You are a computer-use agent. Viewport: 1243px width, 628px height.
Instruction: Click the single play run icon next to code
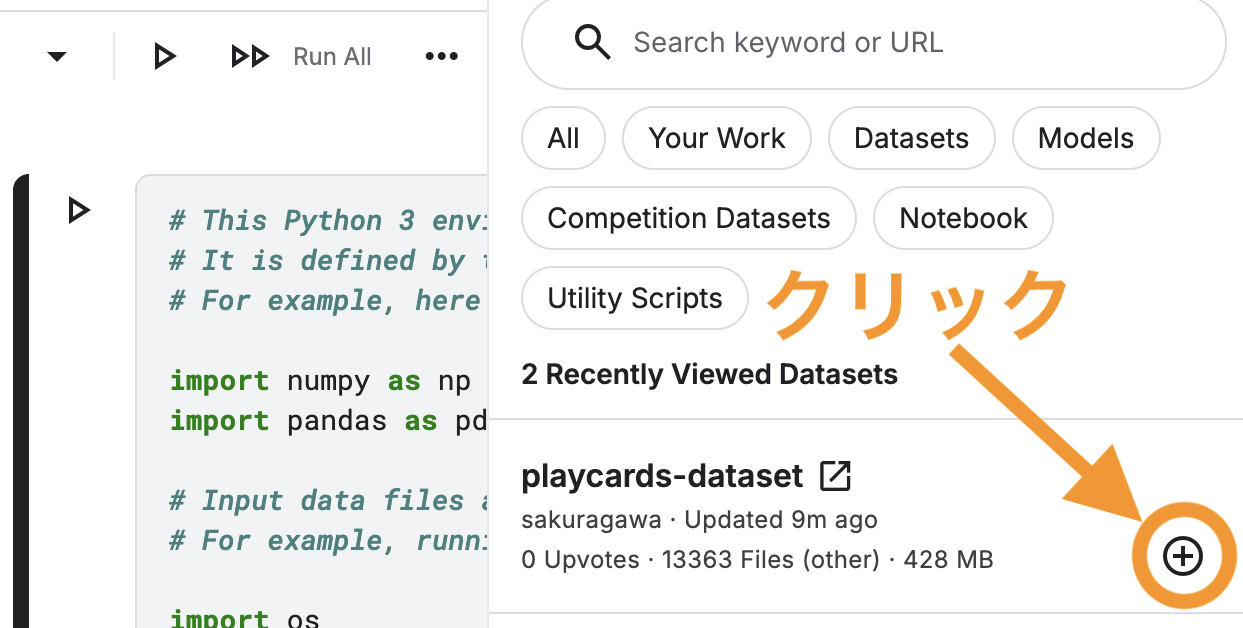[163, 56]
